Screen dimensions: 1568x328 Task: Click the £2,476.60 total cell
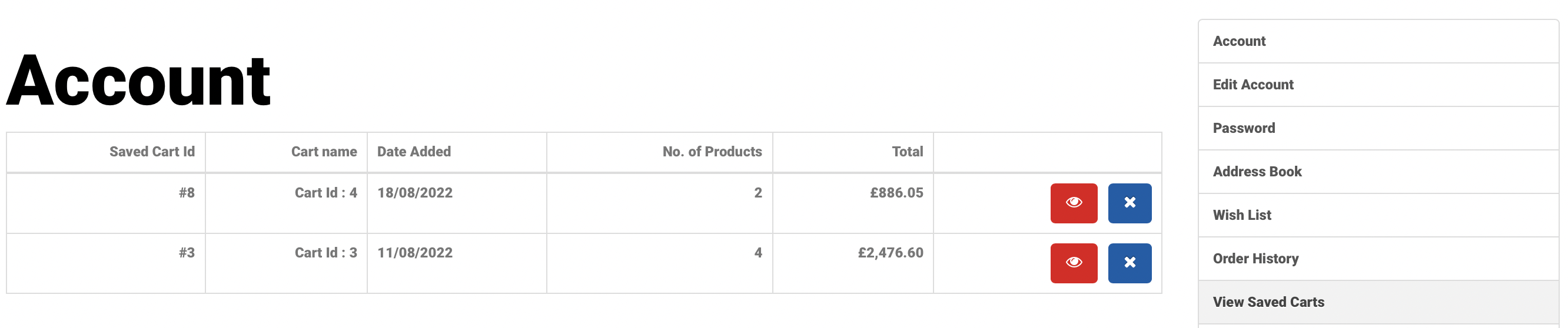[x=890, y=253]
